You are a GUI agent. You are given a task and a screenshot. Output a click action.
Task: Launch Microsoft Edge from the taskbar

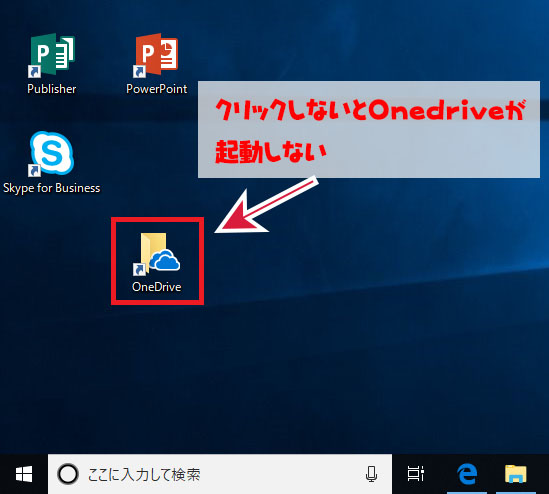[467, 474]
